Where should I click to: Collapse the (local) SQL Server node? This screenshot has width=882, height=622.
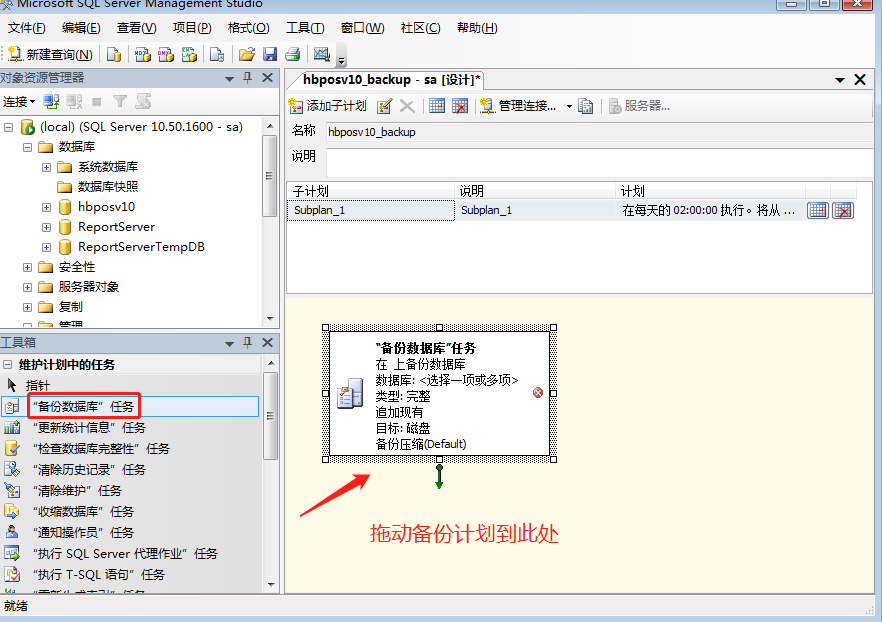pos(8,127)
